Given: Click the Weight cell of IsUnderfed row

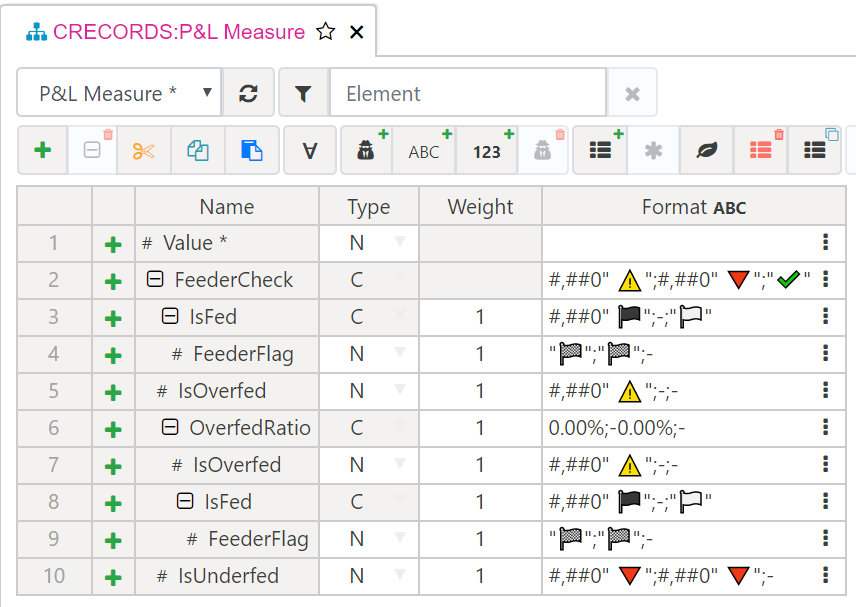Looking at the screenshot, I should coord(480,576).
